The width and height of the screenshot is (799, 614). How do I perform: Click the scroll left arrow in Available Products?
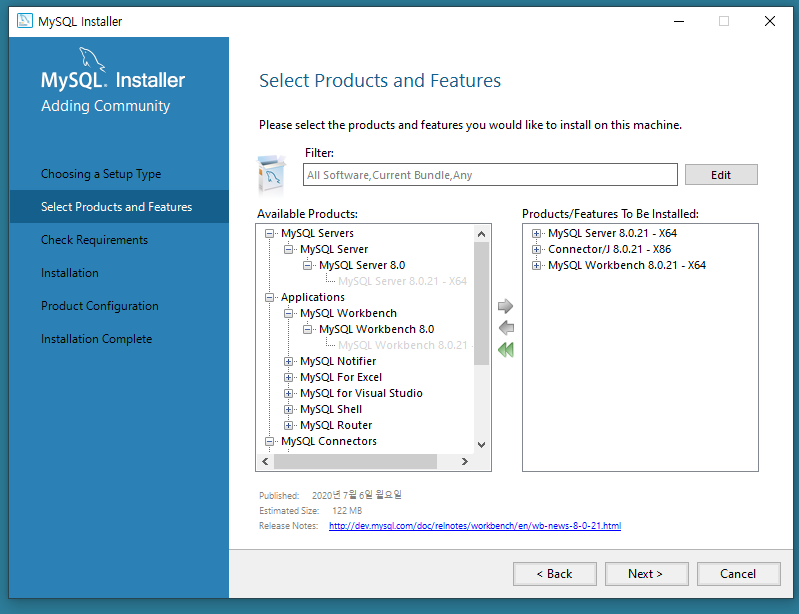coord(265,462)
